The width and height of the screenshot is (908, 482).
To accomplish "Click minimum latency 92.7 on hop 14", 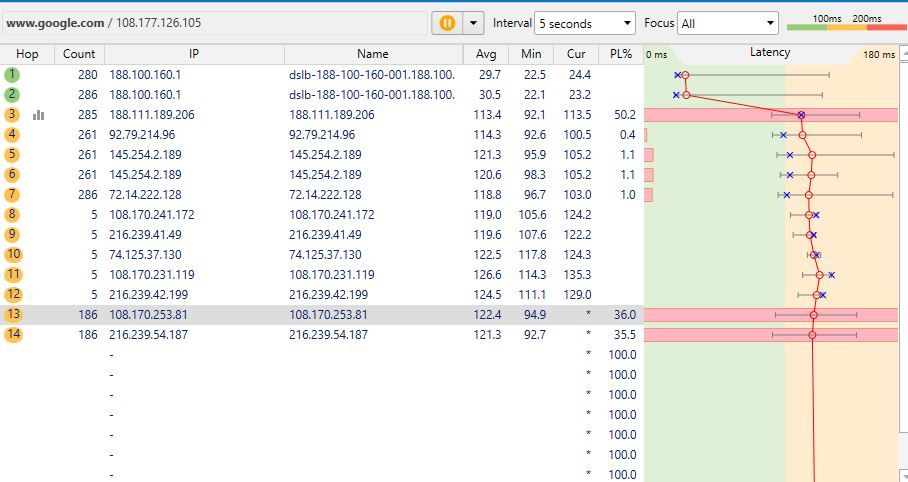I will [x=533, y=334].
